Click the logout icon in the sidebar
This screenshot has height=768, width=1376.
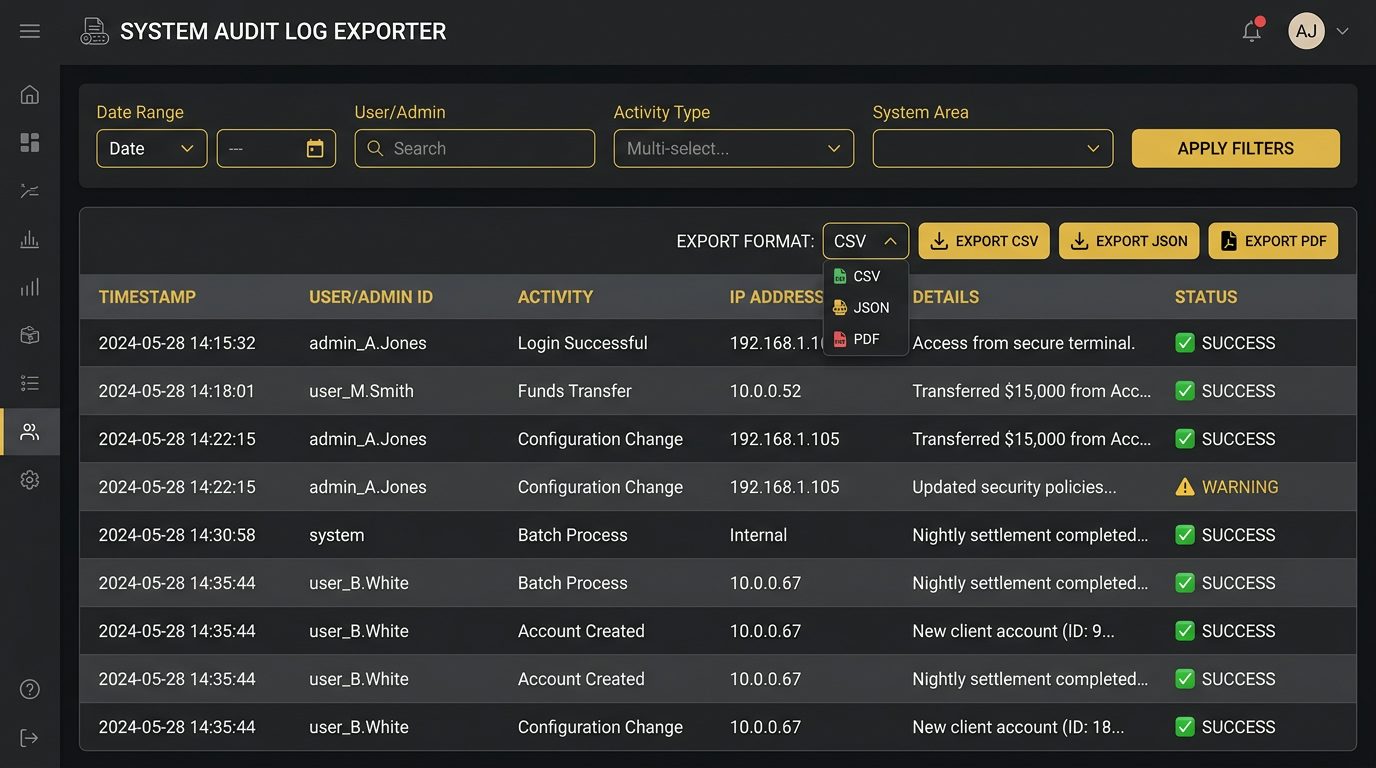pos(30,738)
